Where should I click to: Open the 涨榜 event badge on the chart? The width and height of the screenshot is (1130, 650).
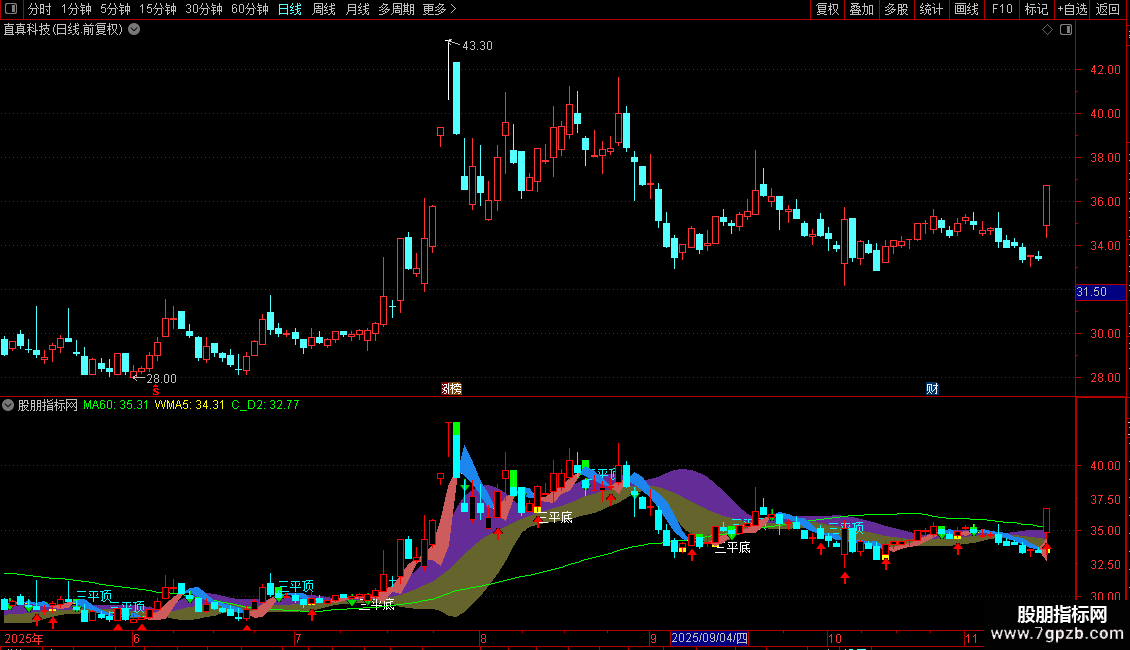pos(451,389)
